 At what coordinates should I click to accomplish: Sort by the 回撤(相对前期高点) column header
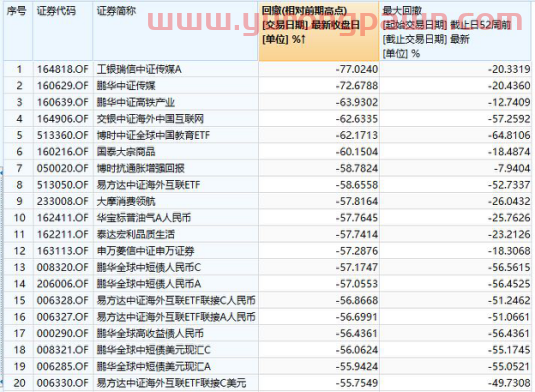[319, 31]
